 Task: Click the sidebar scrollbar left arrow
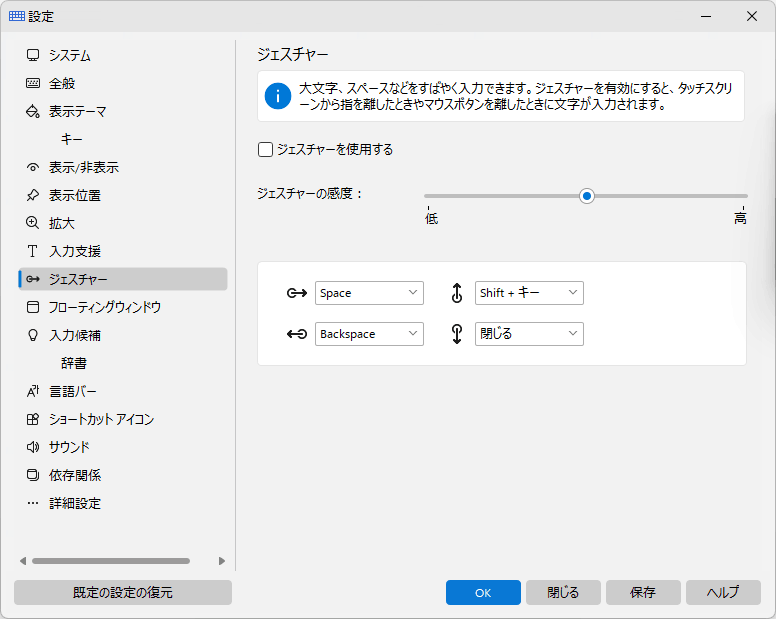coord(23,561)
